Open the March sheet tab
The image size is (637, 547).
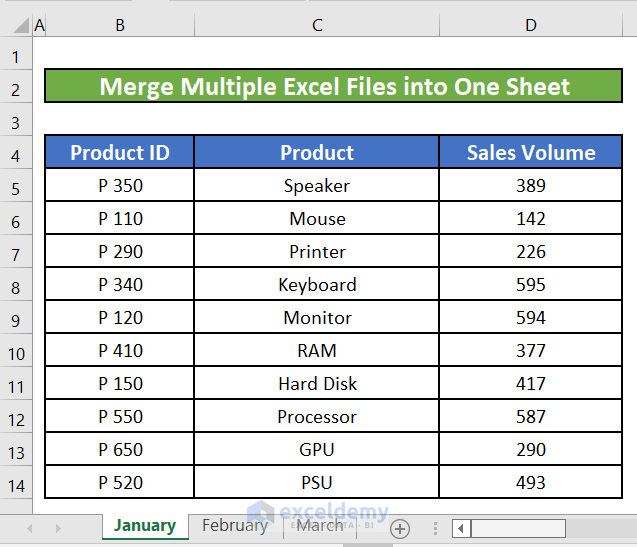point(319,526)
